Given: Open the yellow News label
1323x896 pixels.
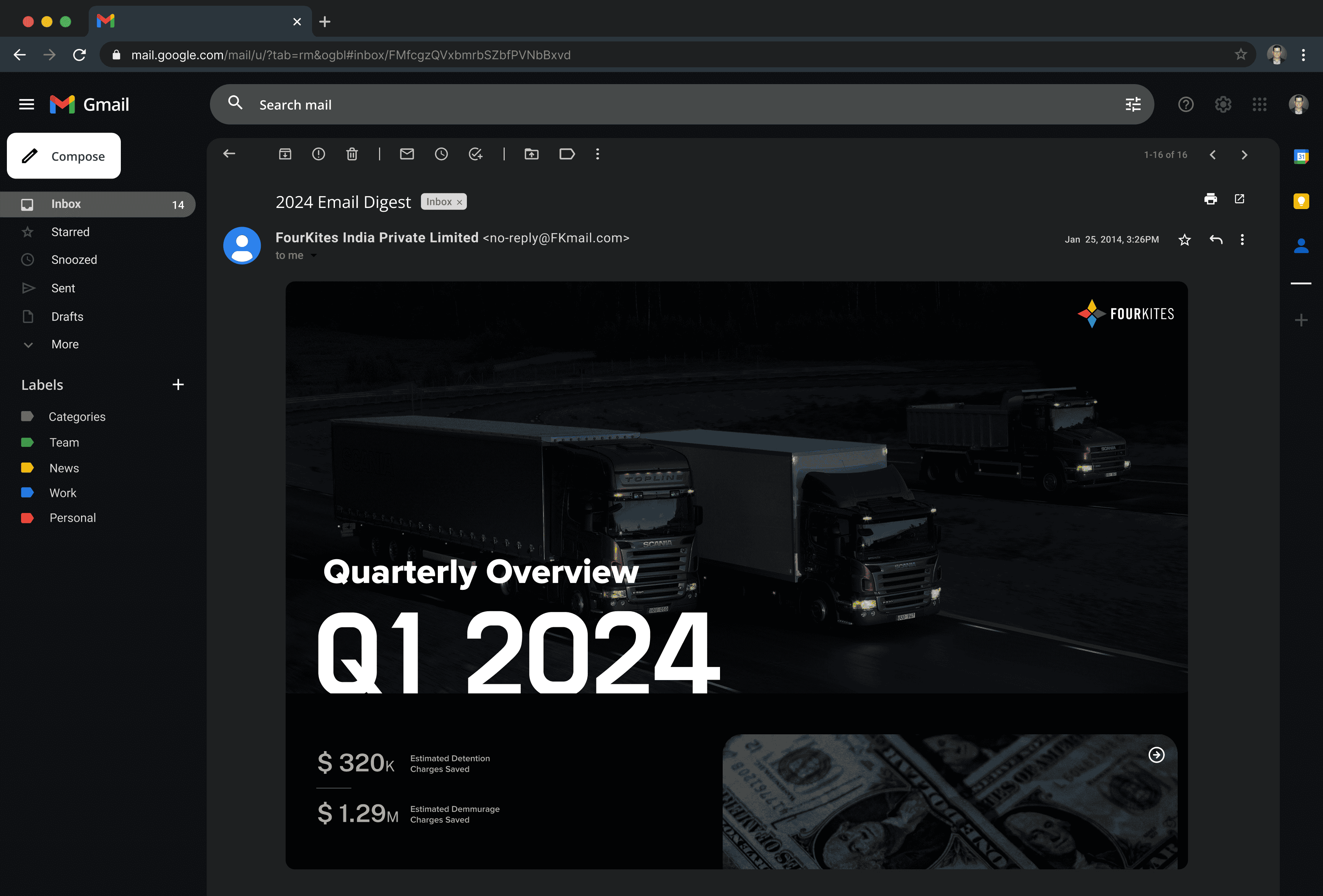Looking at the screenshot, I should click(64, 468).
